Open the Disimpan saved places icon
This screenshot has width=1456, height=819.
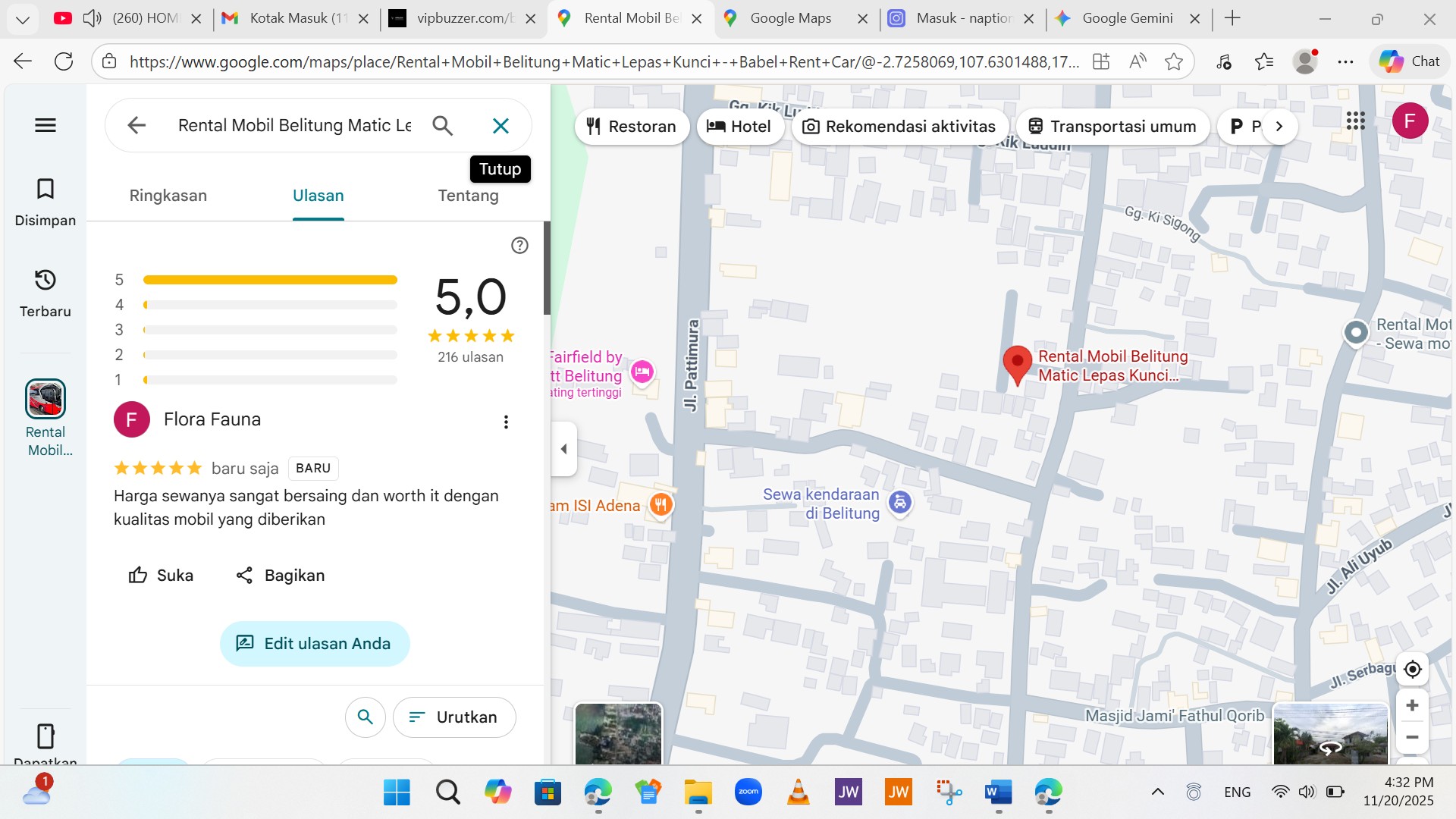tap(45, 190)
